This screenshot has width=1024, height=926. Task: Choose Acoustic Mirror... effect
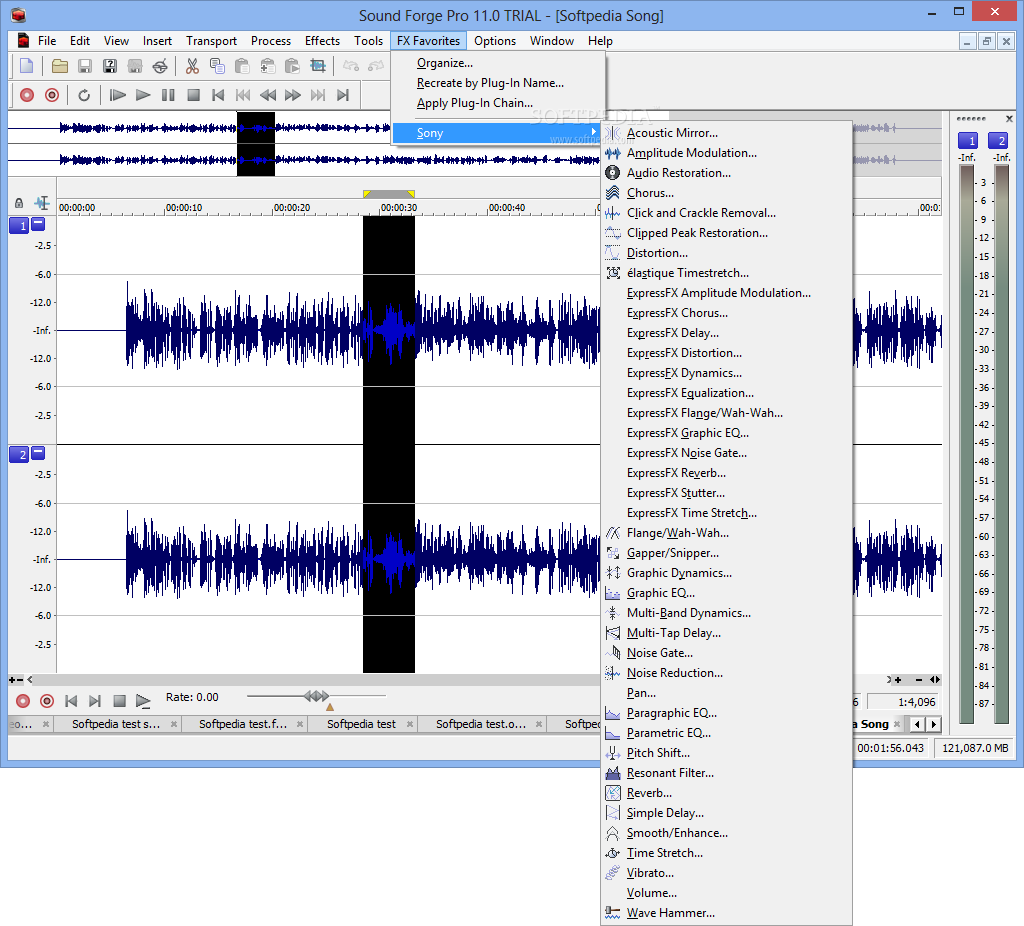tap(726, 133)
